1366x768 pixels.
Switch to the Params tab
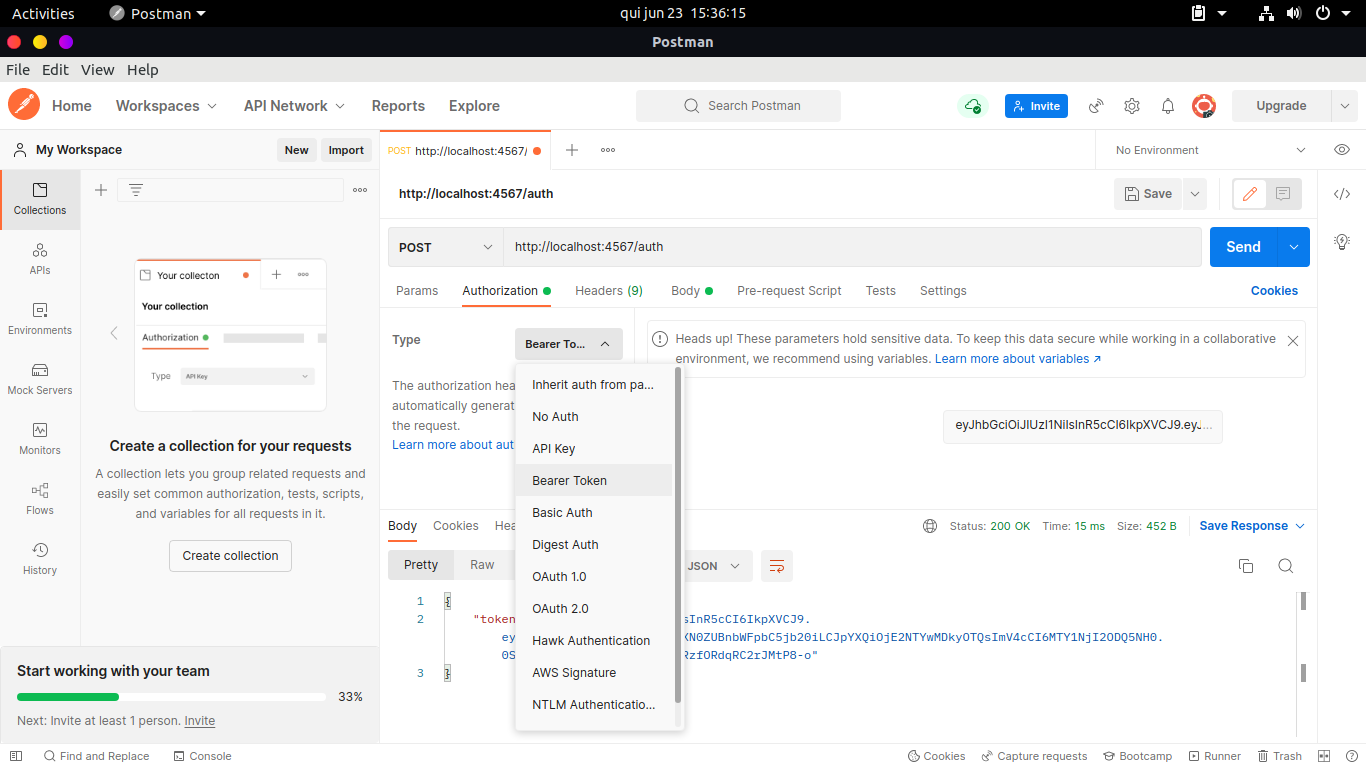417,291
